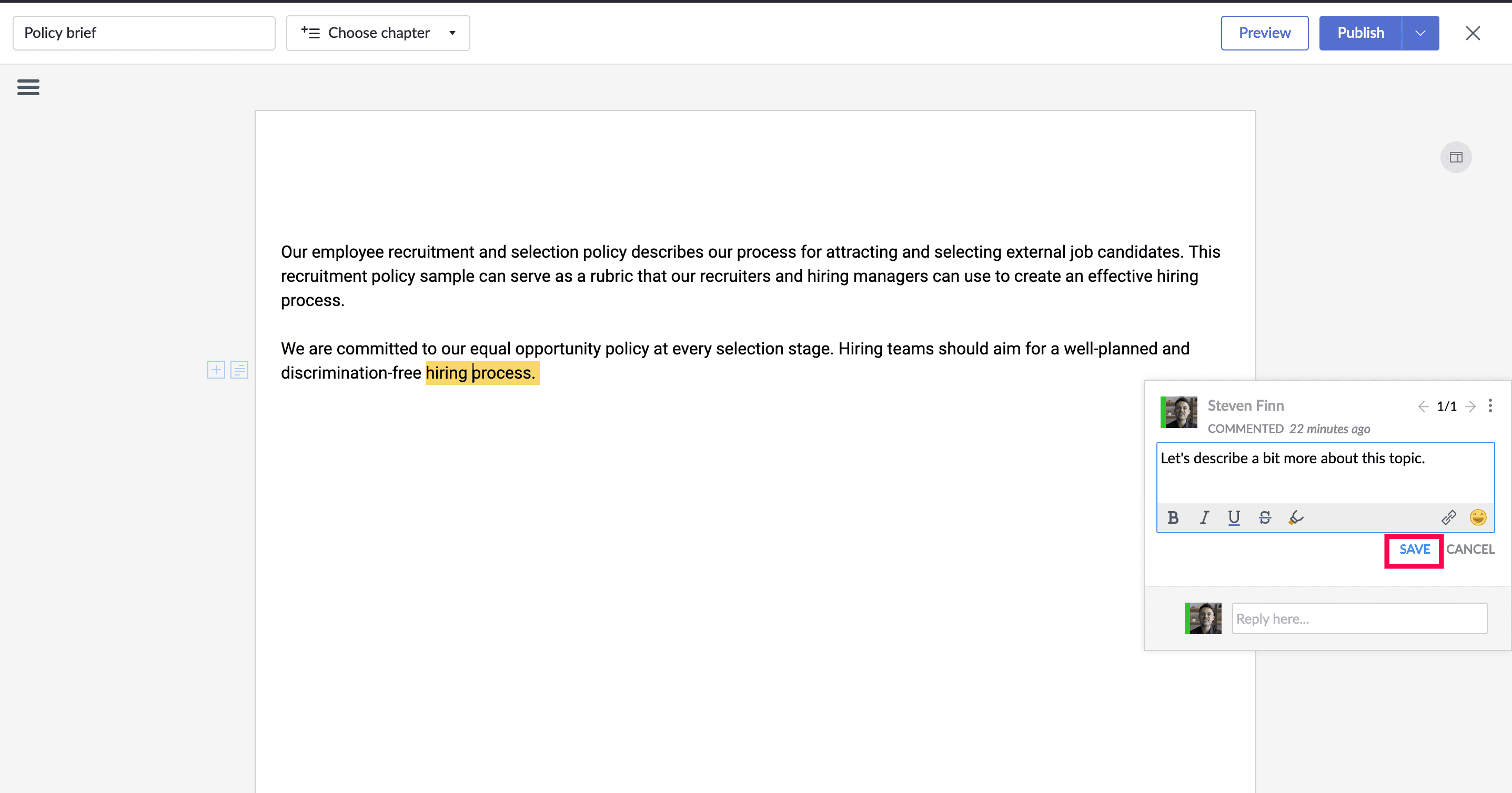Viewport: 1512px width, 793px height.
Task: Underline the comment text
Action: 1234,517
